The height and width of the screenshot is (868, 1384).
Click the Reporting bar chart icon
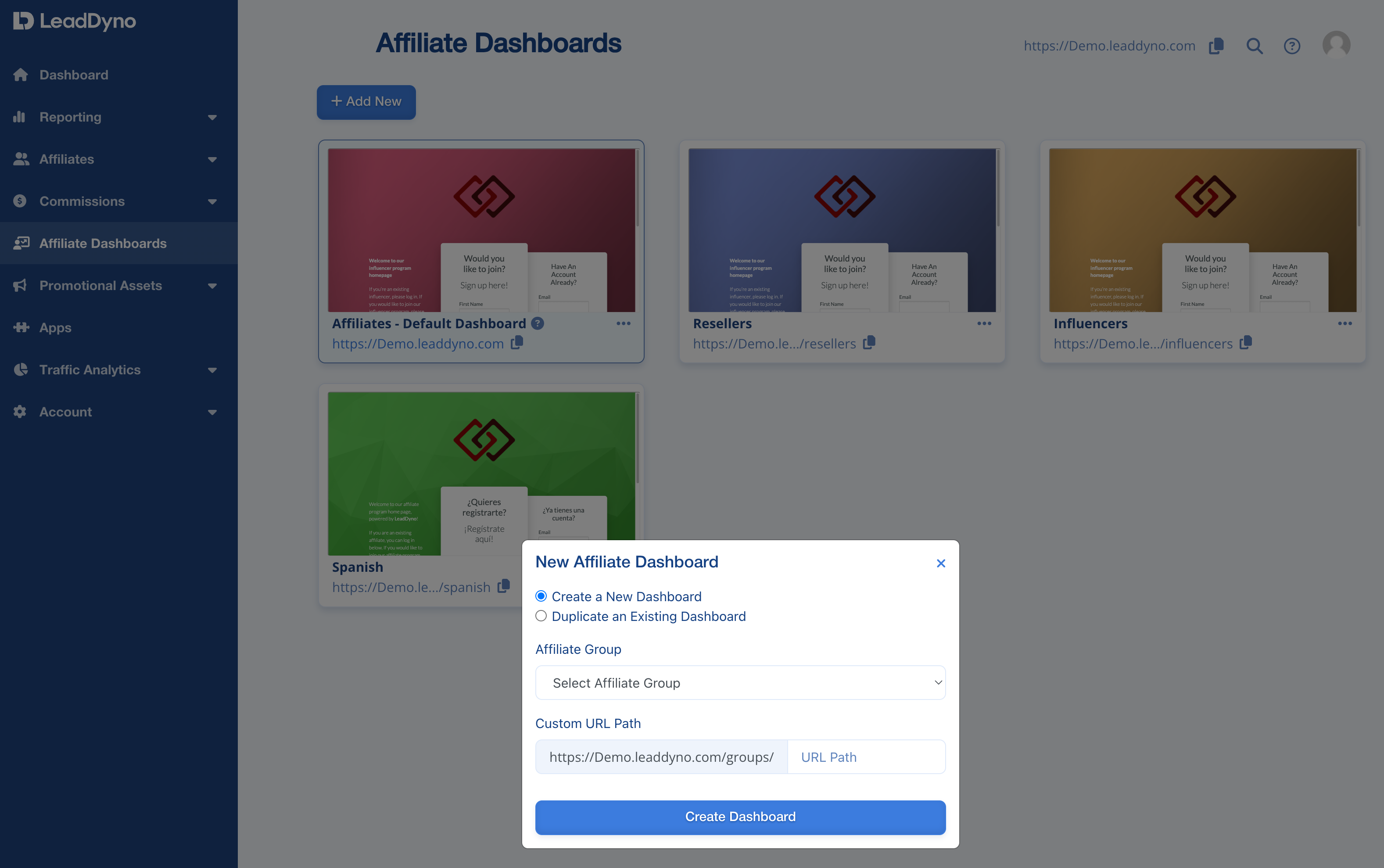point(19,117)
